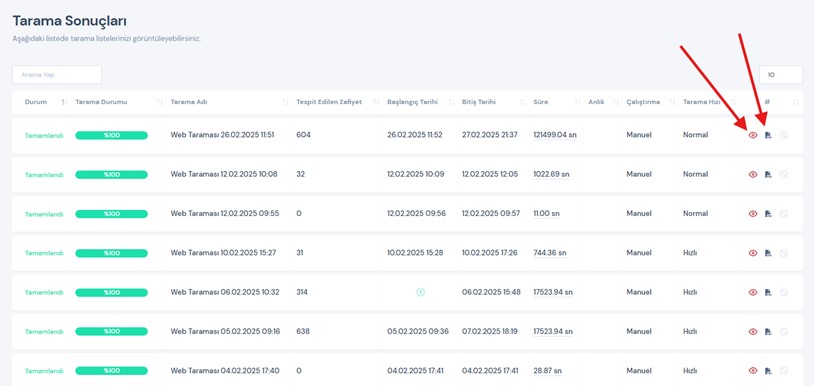Screen dimensions: 814x386
Task: Click the vulnerability count 604
Action: pos(303,135)
